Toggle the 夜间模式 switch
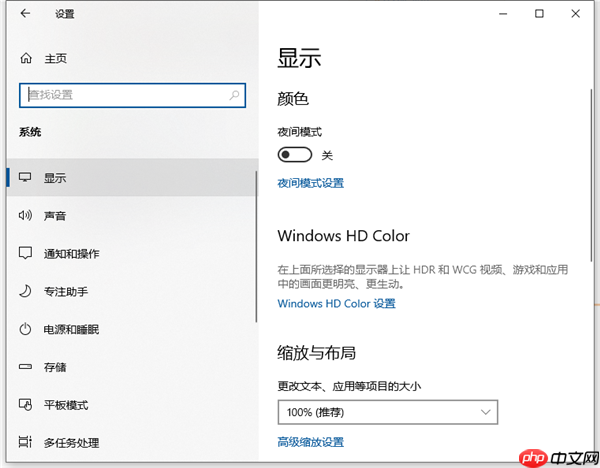Screen dimensions: 600x468 295,155
